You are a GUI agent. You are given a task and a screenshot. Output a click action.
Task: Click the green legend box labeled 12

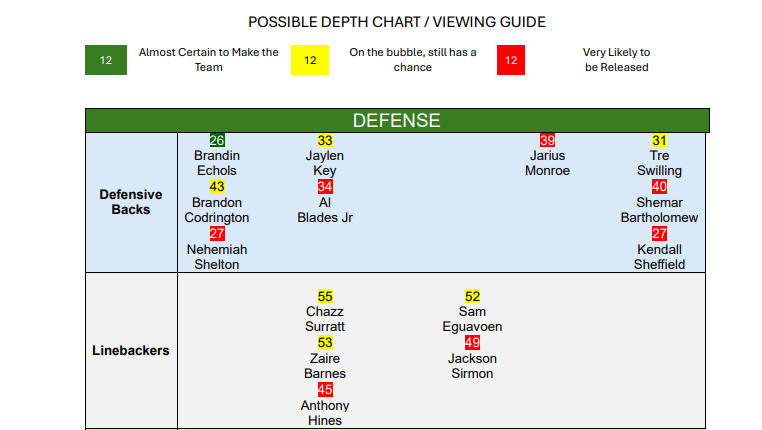[x=106, y=60]
